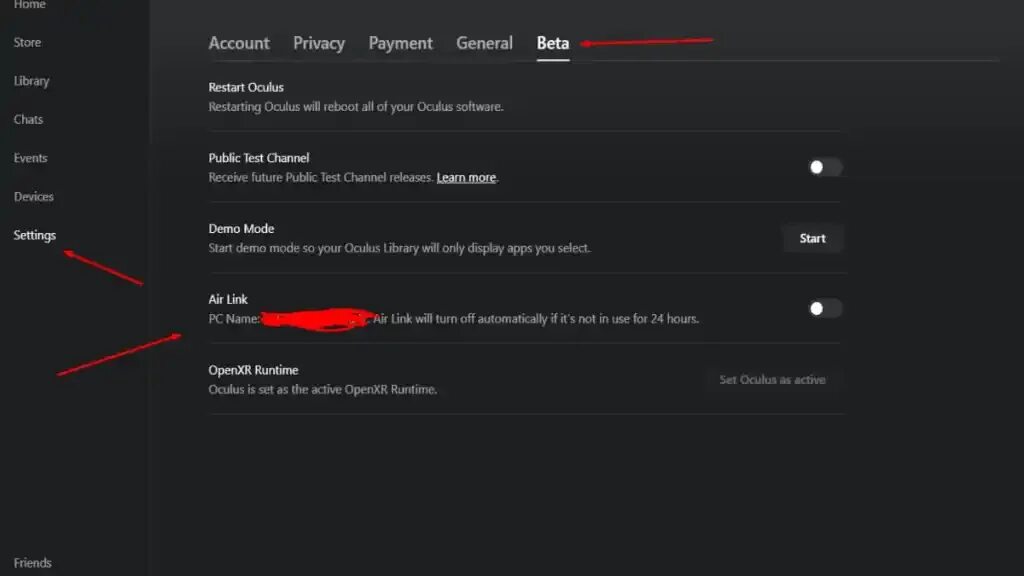Go to the Store page

tap(27, 43)
